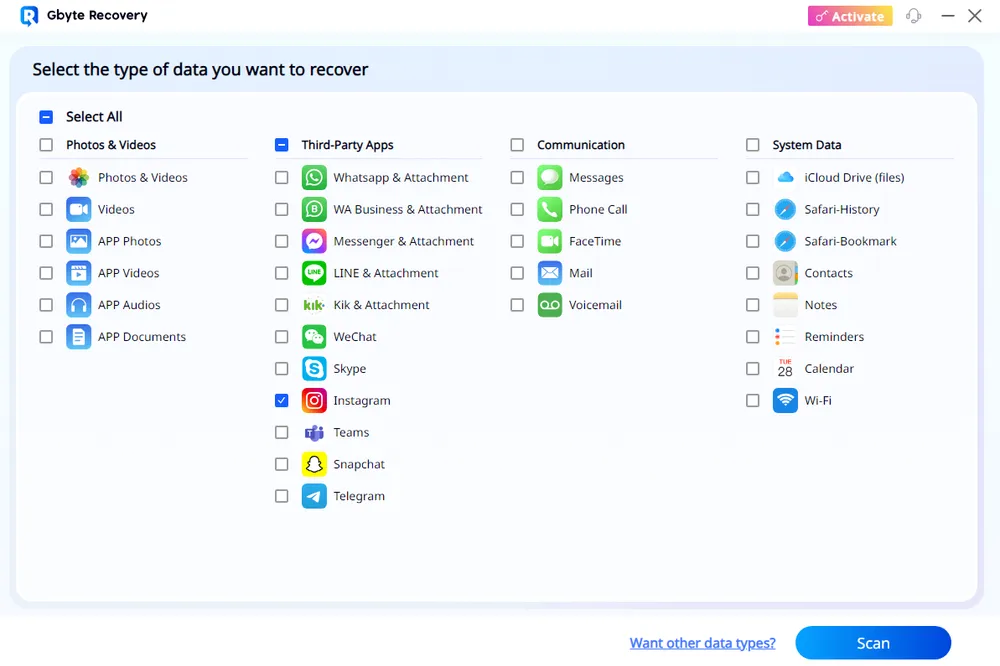1000x666 pixels.
Task: Click the Phone Call icon
Action: [550, 209]
